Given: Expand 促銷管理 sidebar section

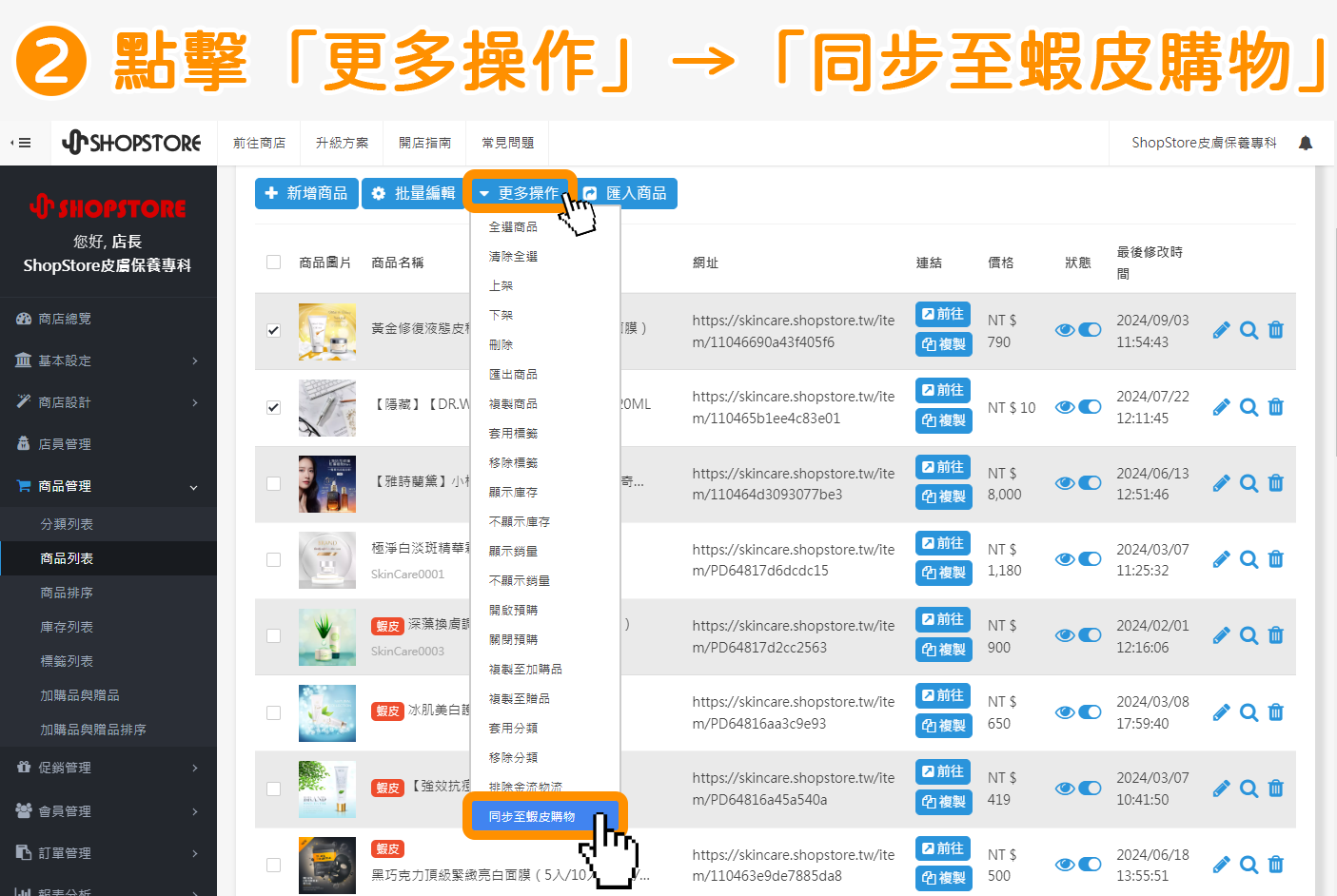Looking at the screenshot, I should coord(108,768).
